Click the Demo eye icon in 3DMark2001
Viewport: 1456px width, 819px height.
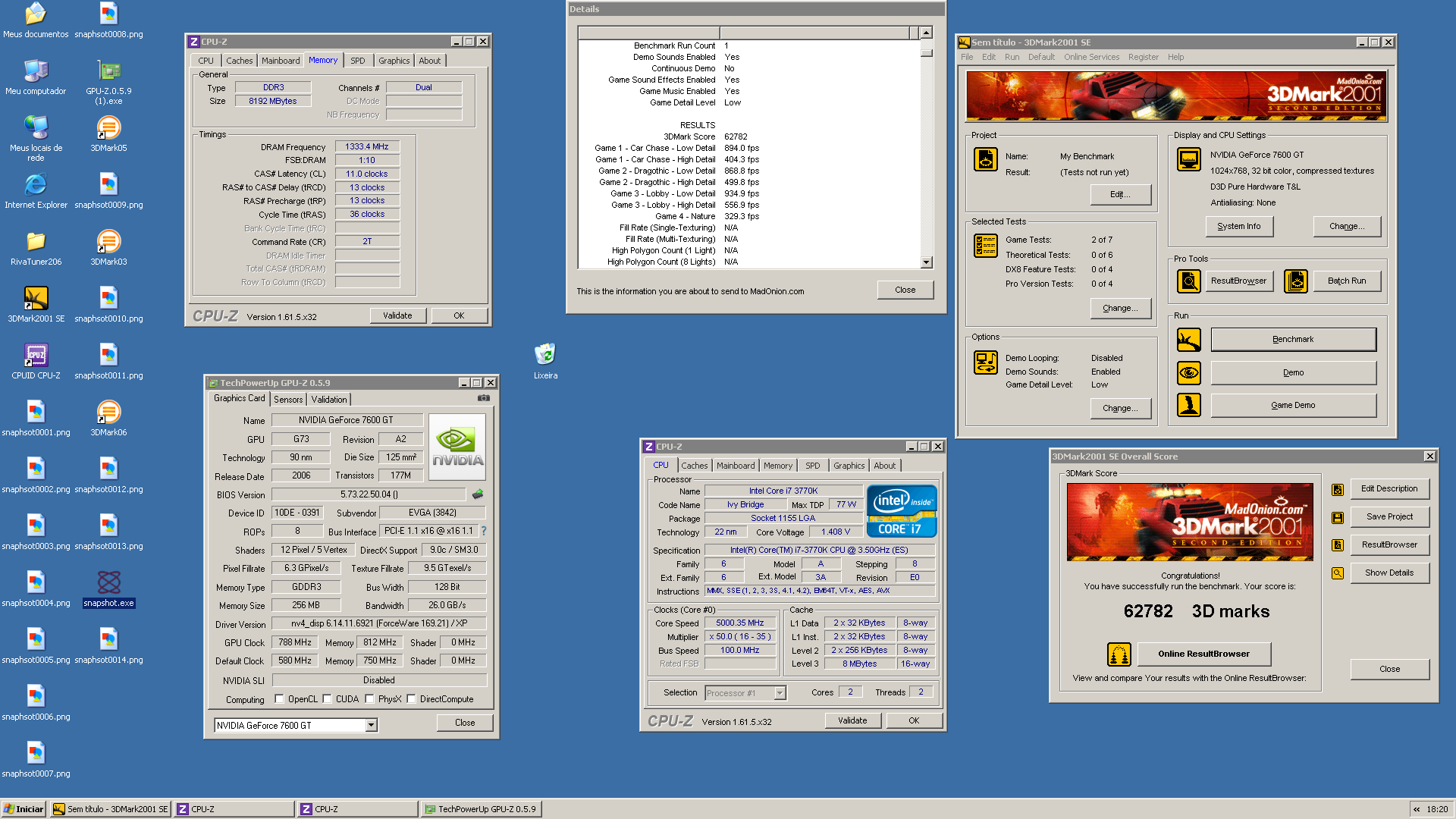tap(1188, 373)
